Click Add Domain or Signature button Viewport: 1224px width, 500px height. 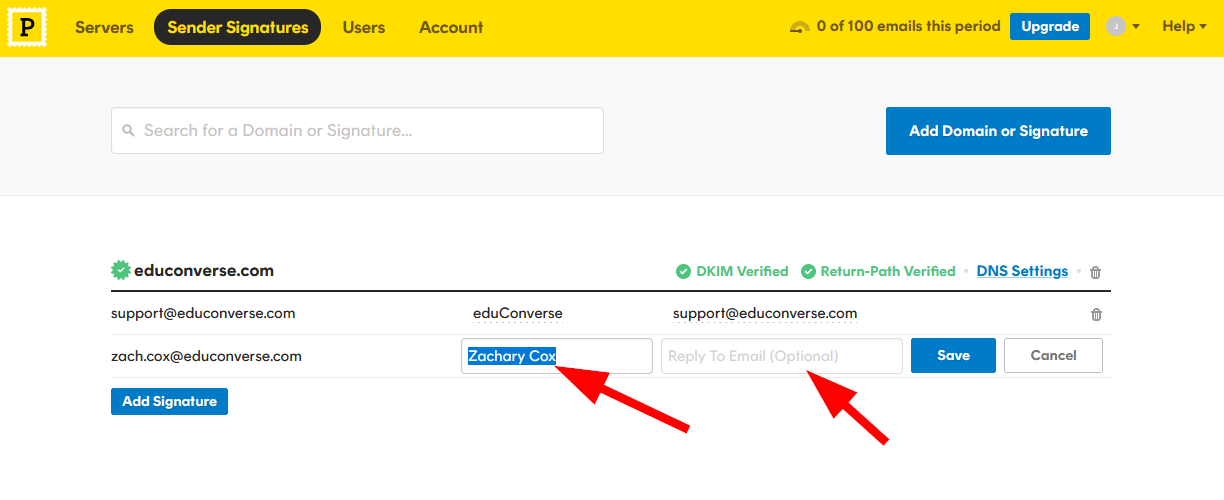998,131
